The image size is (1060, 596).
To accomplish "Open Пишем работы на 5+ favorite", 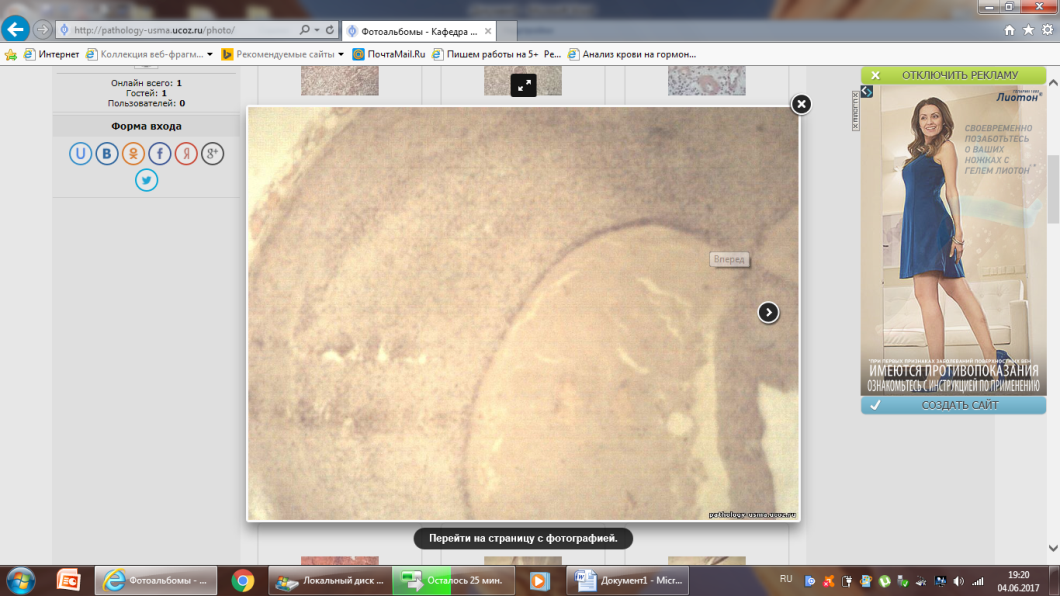I will [x=496, y=55].
